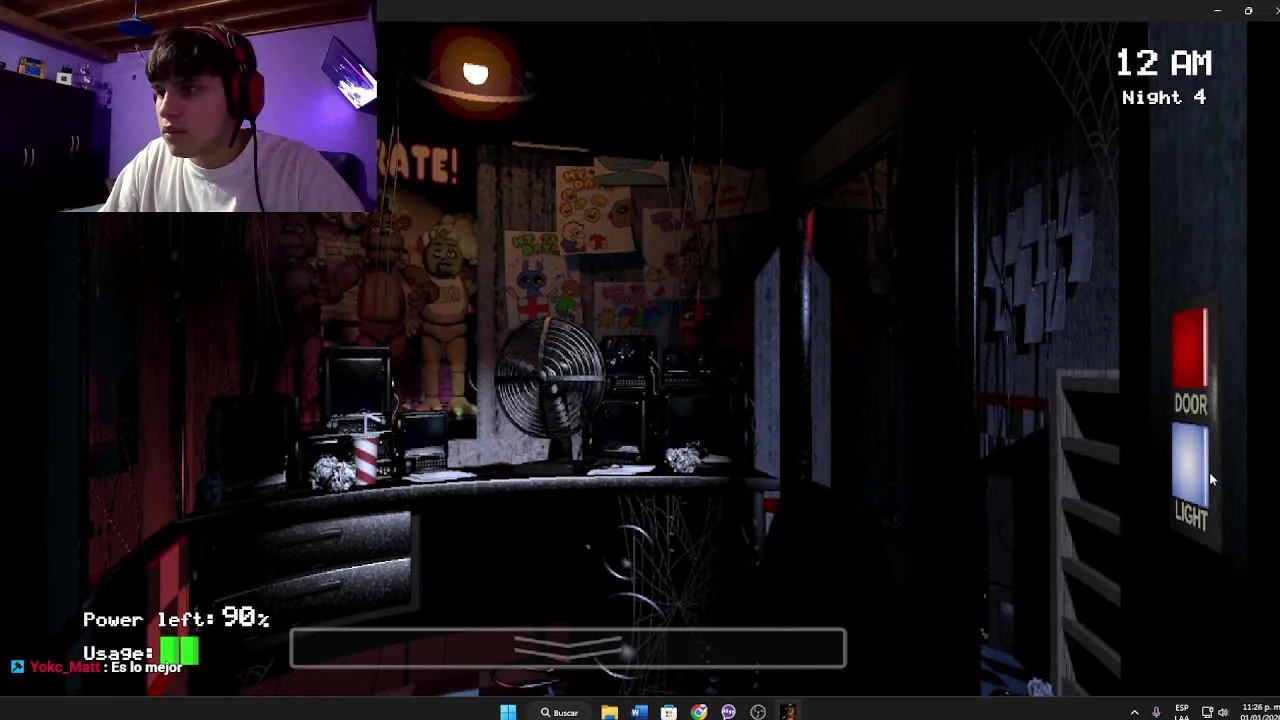The image size is (1280, 720).
Task: Open the purple chat app taskbar icon
Action: [728, 712]
